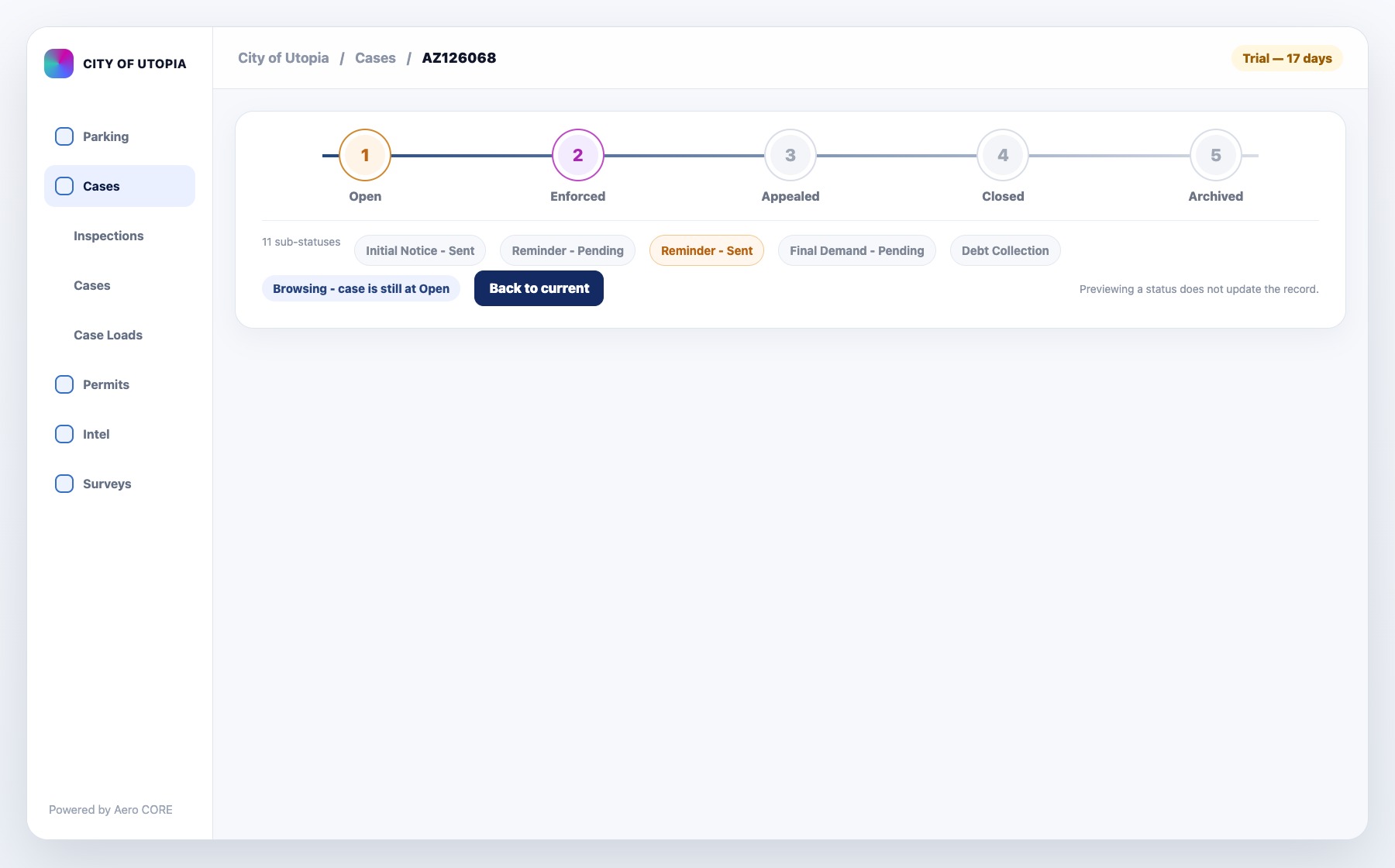Click the Intel sidebar icon
1395x868 pixels.
64,434
